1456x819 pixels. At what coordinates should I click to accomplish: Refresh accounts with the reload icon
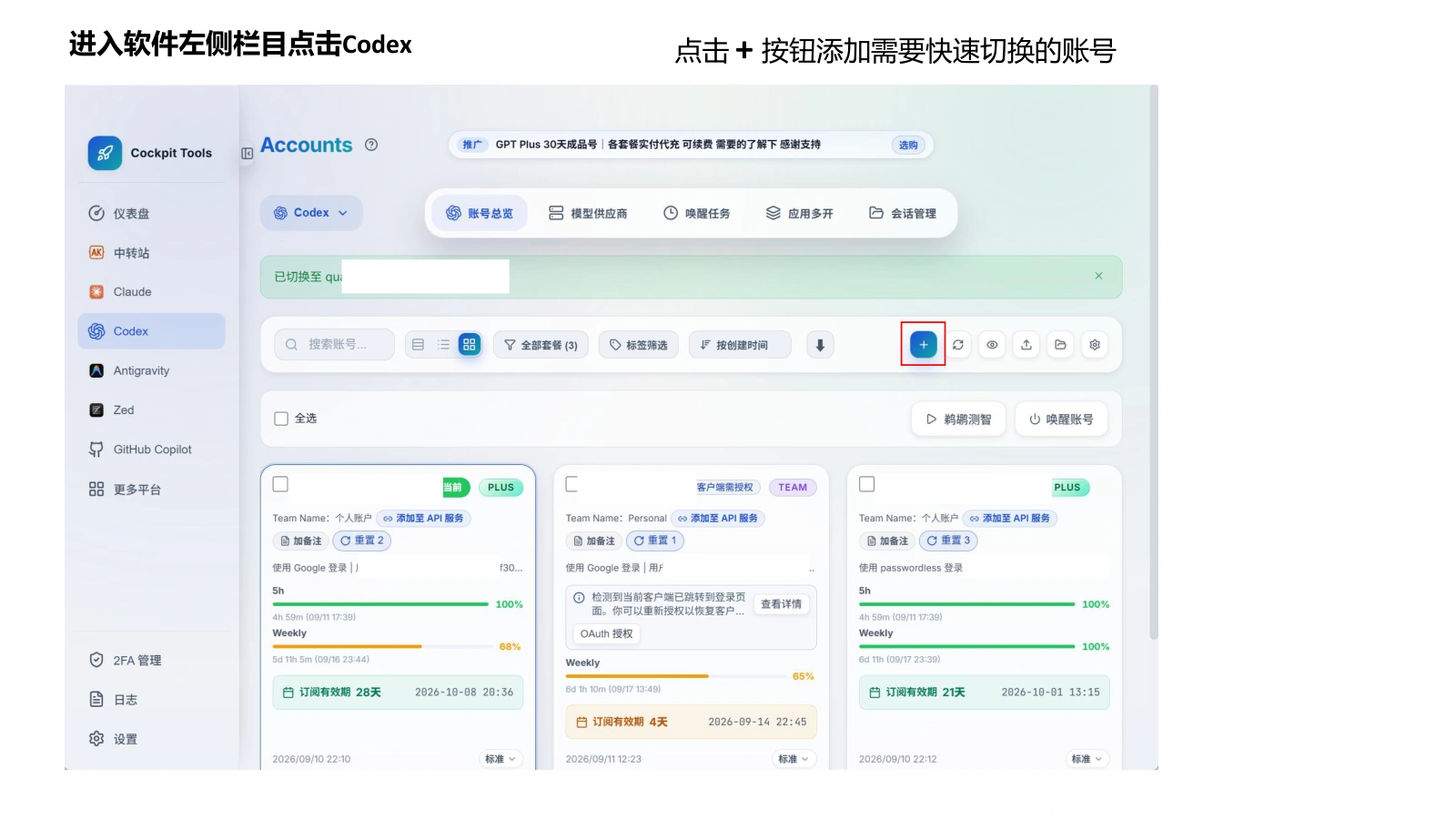click(958, 345)
